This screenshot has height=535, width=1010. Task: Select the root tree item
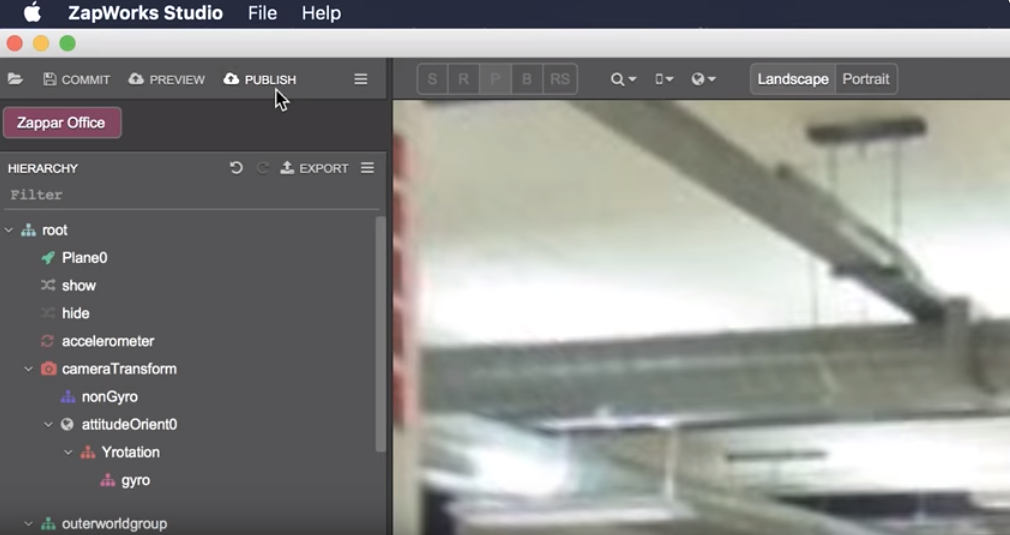click(55, 230)
